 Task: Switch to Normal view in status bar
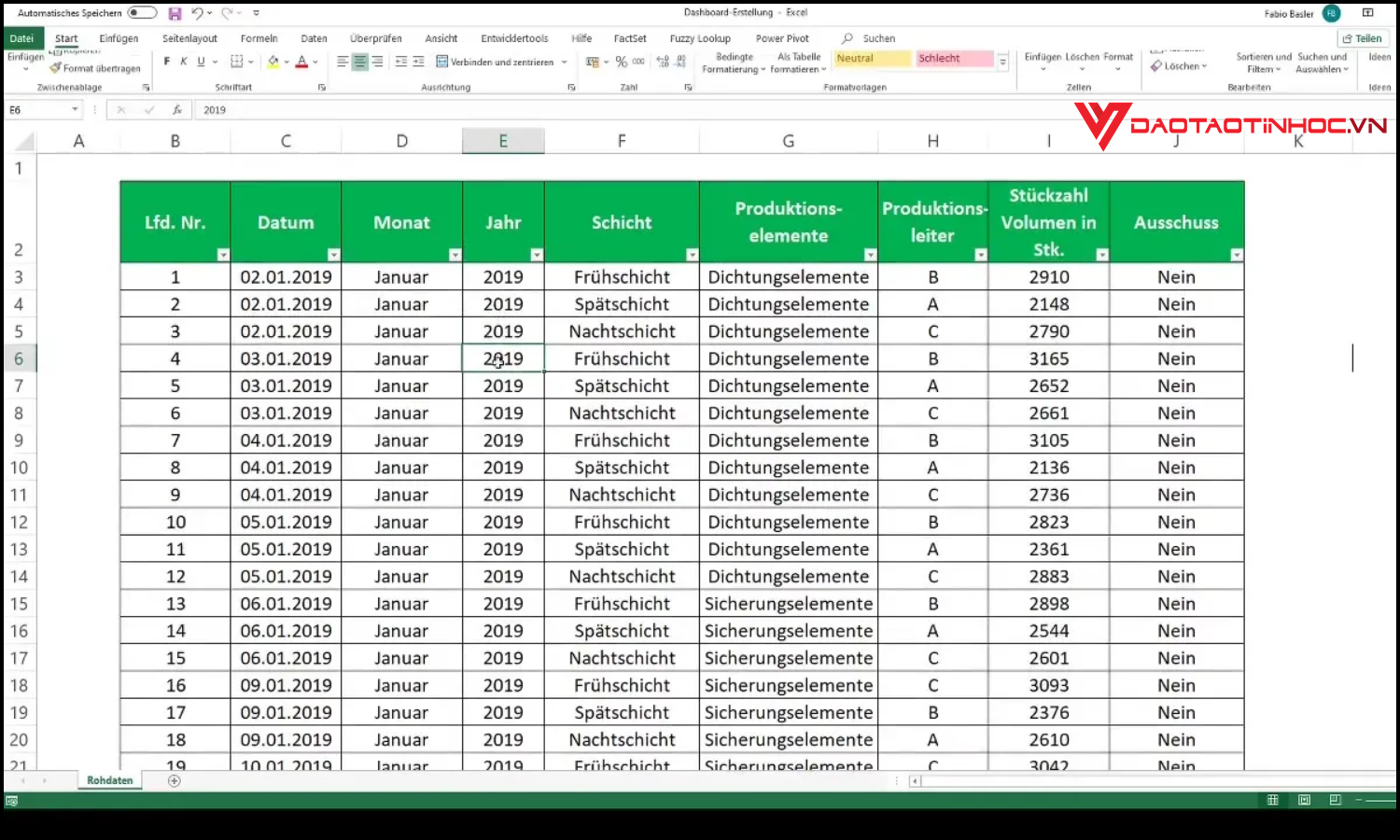tap(1272, 800)
